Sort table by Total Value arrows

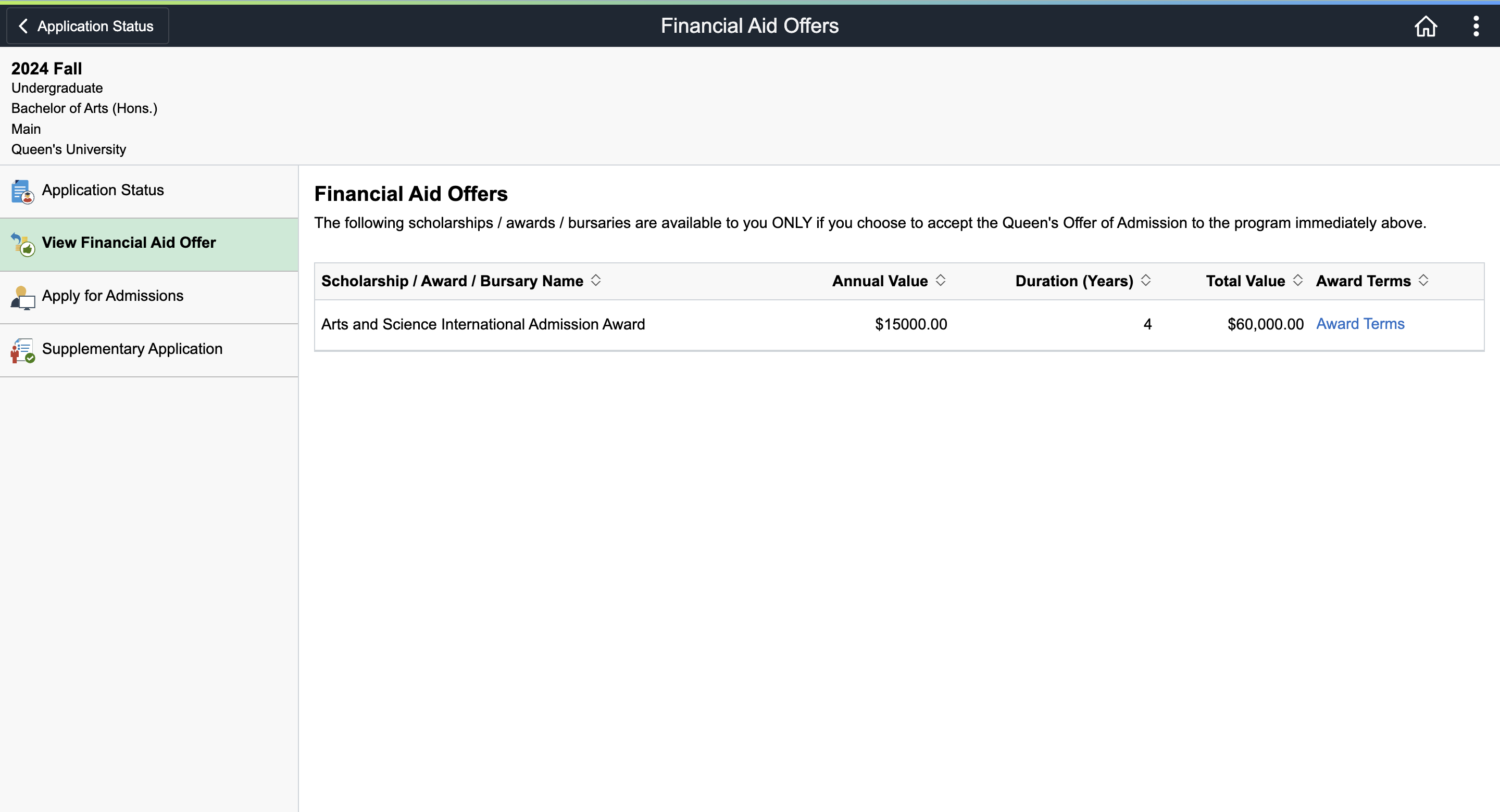pos(1297,281)
